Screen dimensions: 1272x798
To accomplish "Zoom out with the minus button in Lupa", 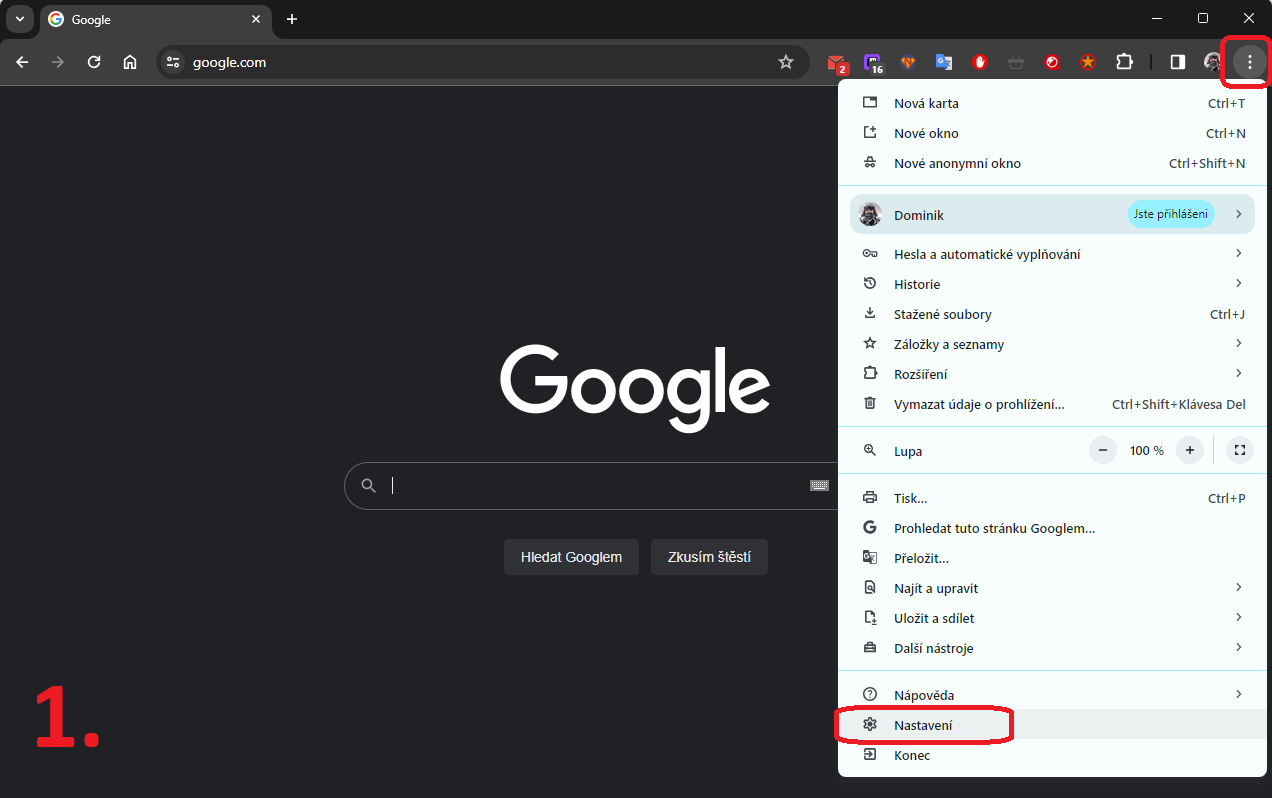I will (x=1103, y=451).
